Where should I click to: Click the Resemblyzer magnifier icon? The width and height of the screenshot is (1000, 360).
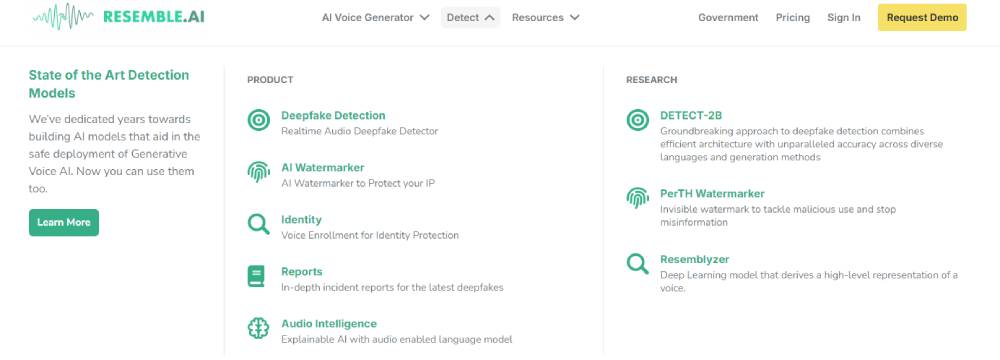(x=637, y=263)
